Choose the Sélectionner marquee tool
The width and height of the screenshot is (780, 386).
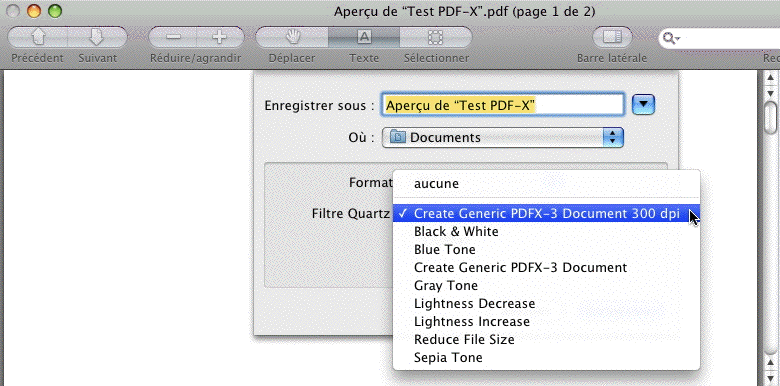tap(436, 37)
